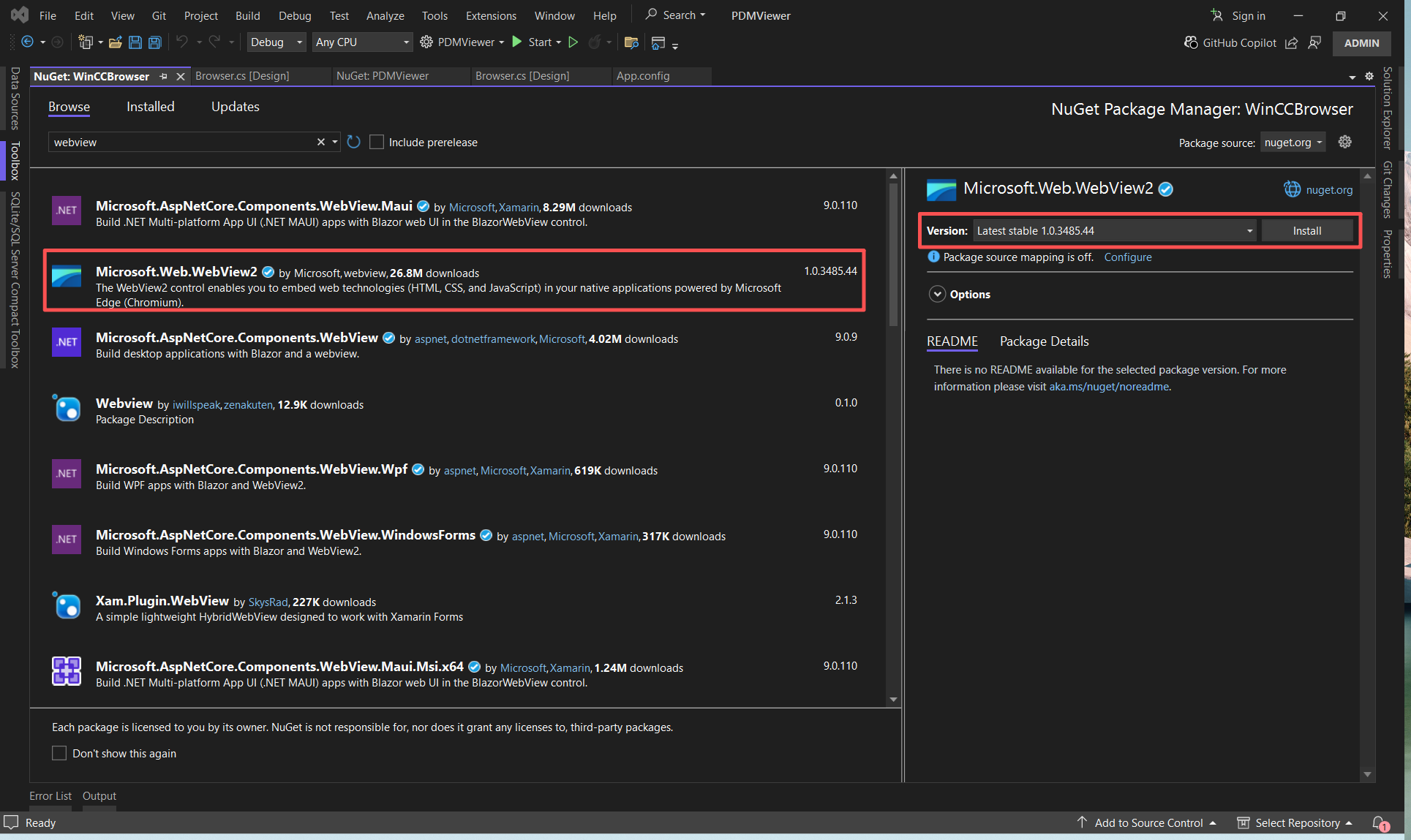
Task: Open the Project menu
Action: point(201,15)
